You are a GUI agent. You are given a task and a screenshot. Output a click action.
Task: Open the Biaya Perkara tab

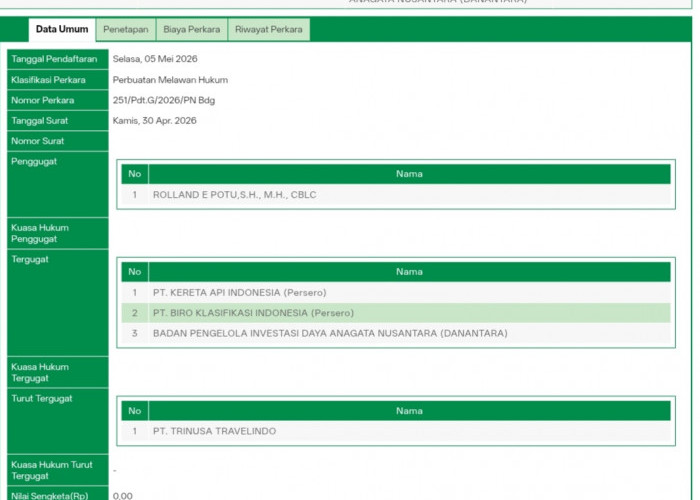point(192,29)
